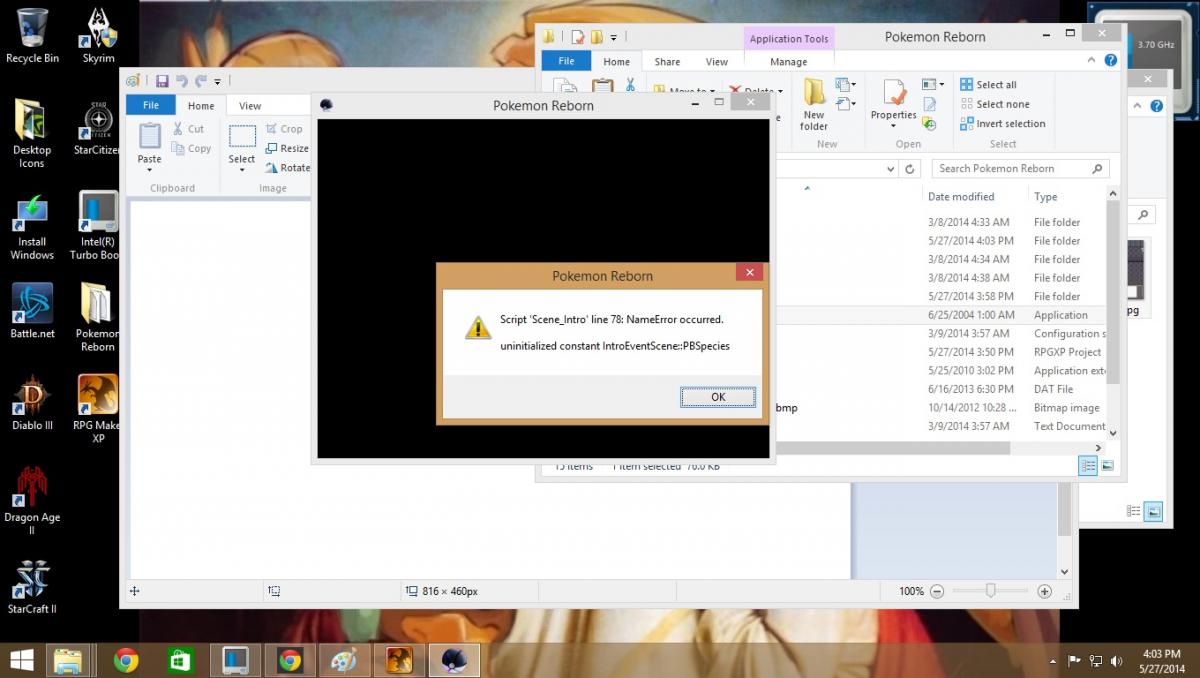The height and width of the screenshot is (678, 1200).
Task: Click the Type column header in Explorer
Action: (x=1045, y=197)
